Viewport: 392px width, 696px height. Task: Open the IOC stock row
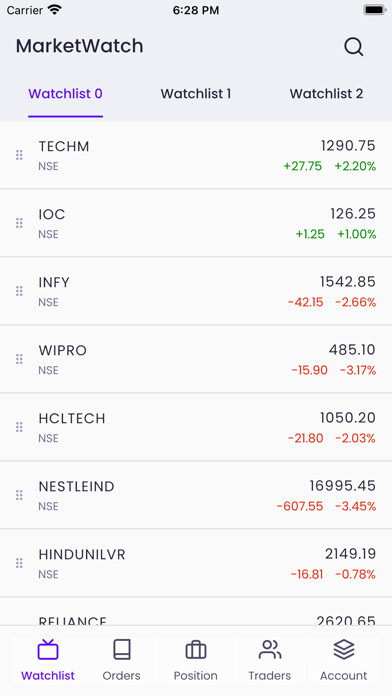pyautogui.click(x=196, y=223)
